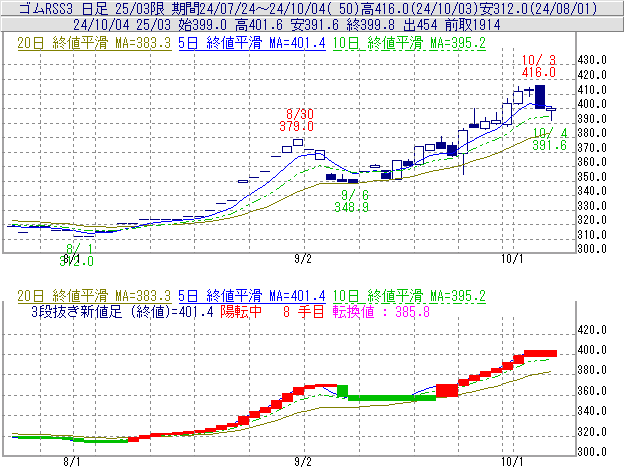This screenshot has height=475, width=624.
Task: Click the lower chart '10/1' date label
Action: coord(512,462)
